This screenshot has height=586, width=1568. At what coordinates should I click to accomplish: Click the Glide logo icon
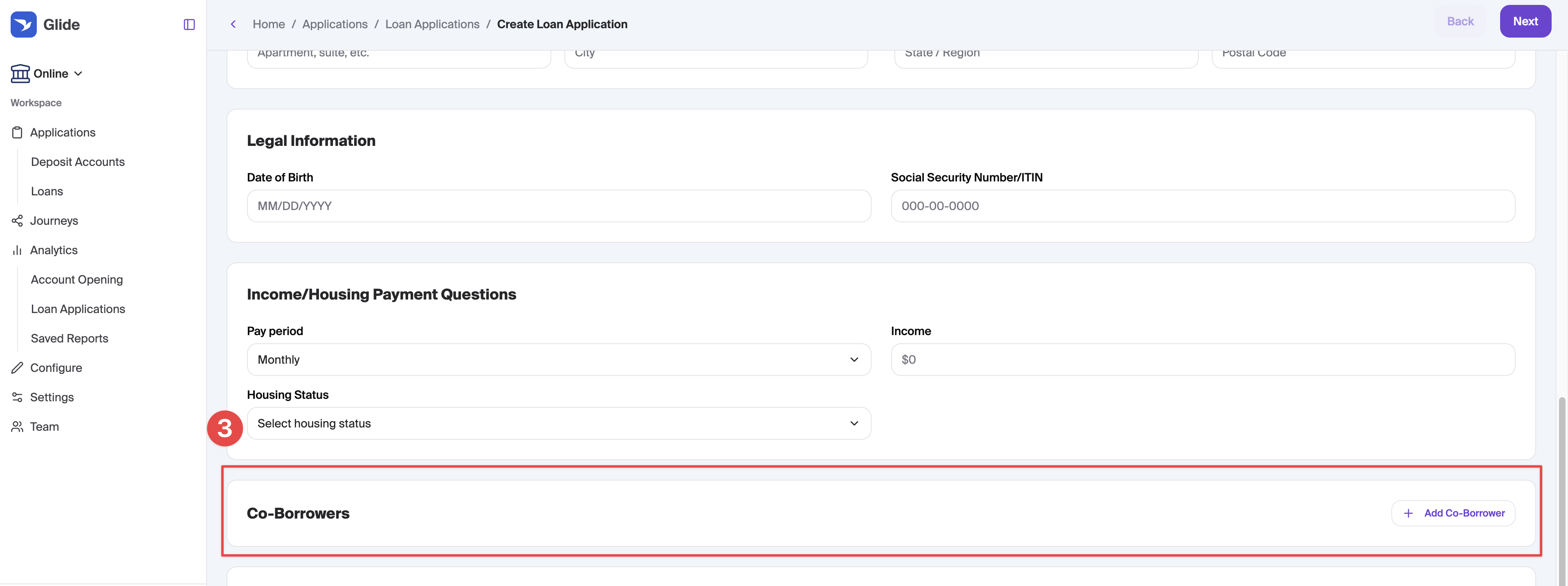(24, 25)
